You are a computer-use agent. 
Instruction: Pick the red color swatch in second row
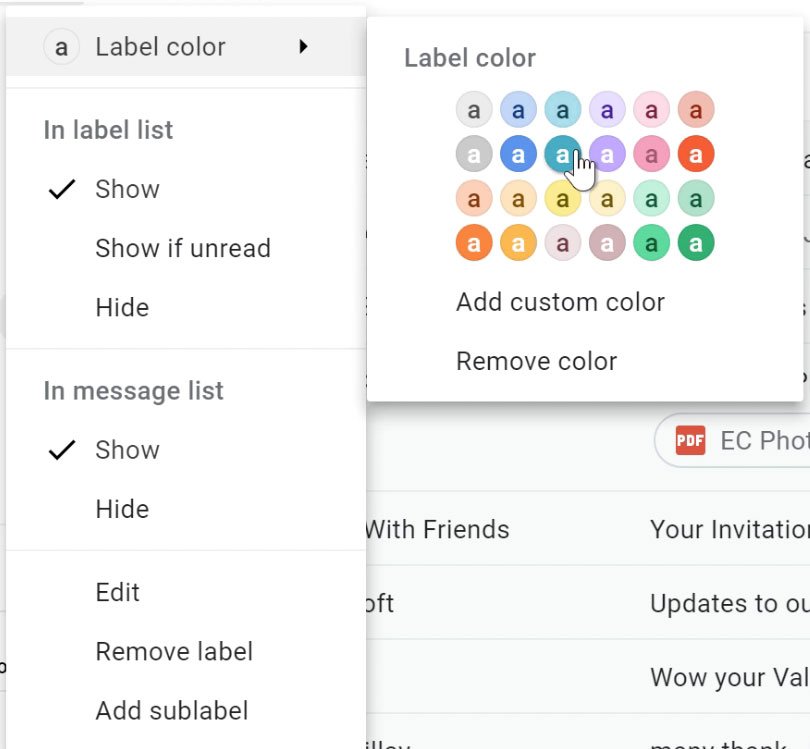[695, 153]
